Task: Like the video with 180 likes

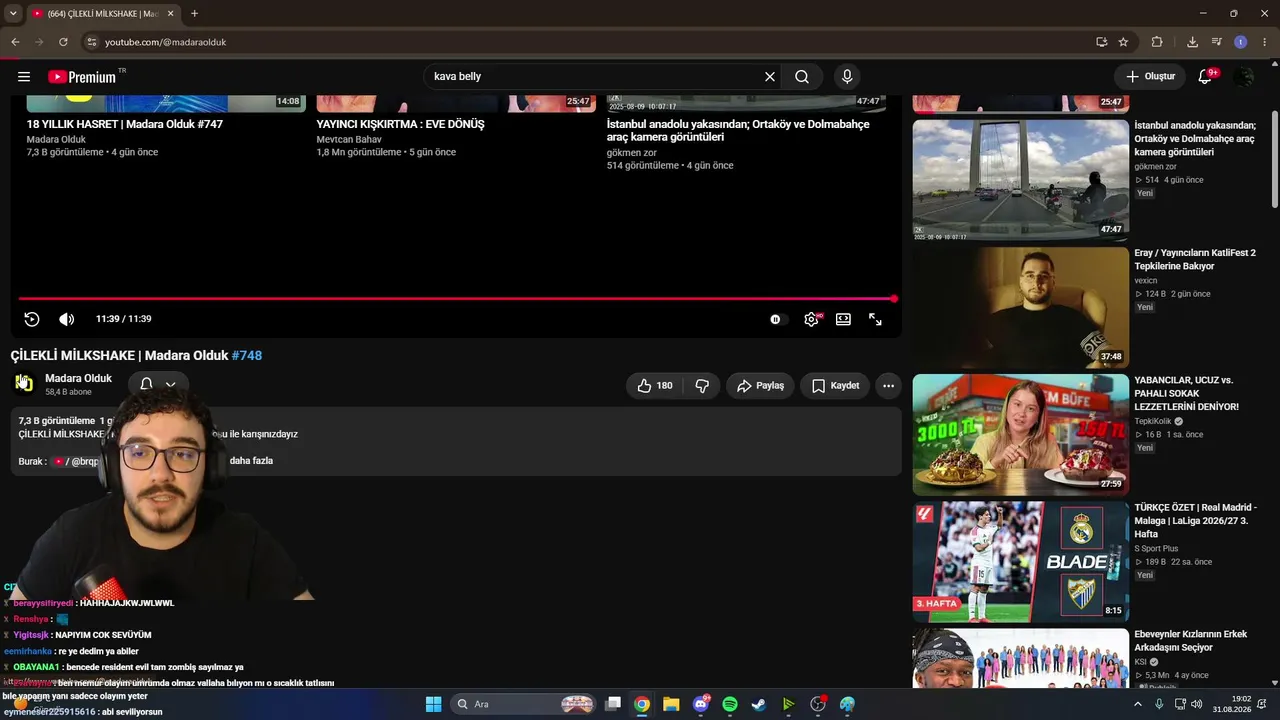Action: click(x=655, y=386)
